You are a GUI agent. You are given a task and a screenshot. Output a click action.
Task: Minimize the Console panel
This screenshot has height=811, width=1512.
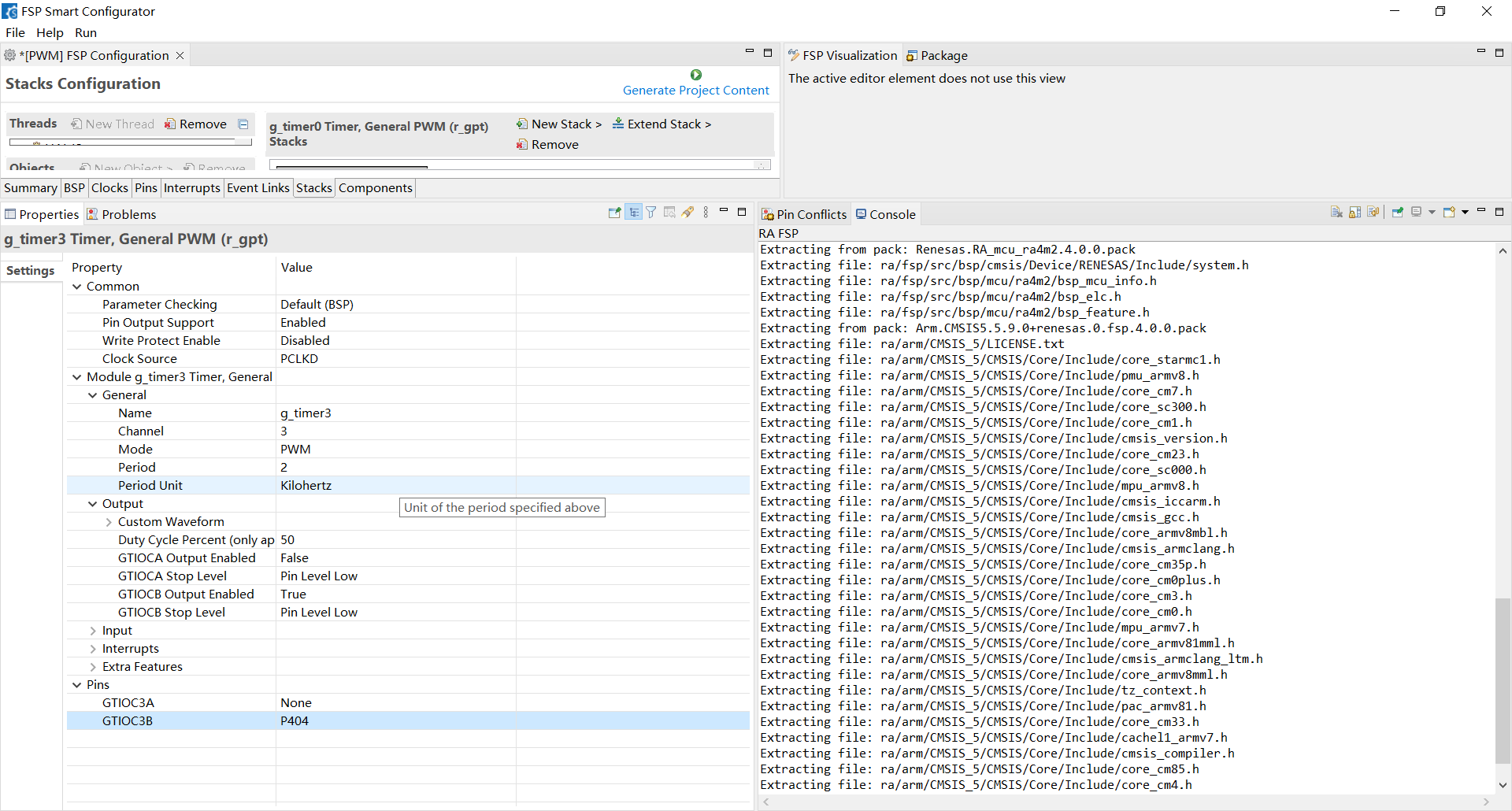tap(1481, 211)
